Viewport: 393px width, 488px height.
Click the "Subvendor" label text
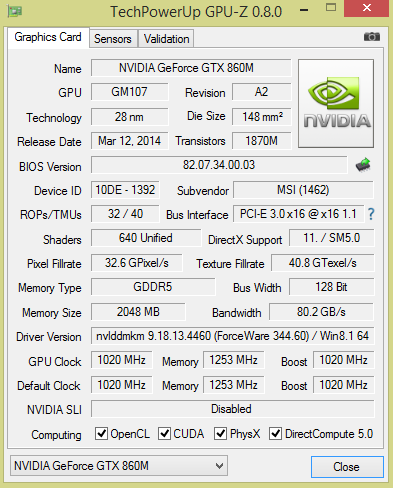(203, 191)
